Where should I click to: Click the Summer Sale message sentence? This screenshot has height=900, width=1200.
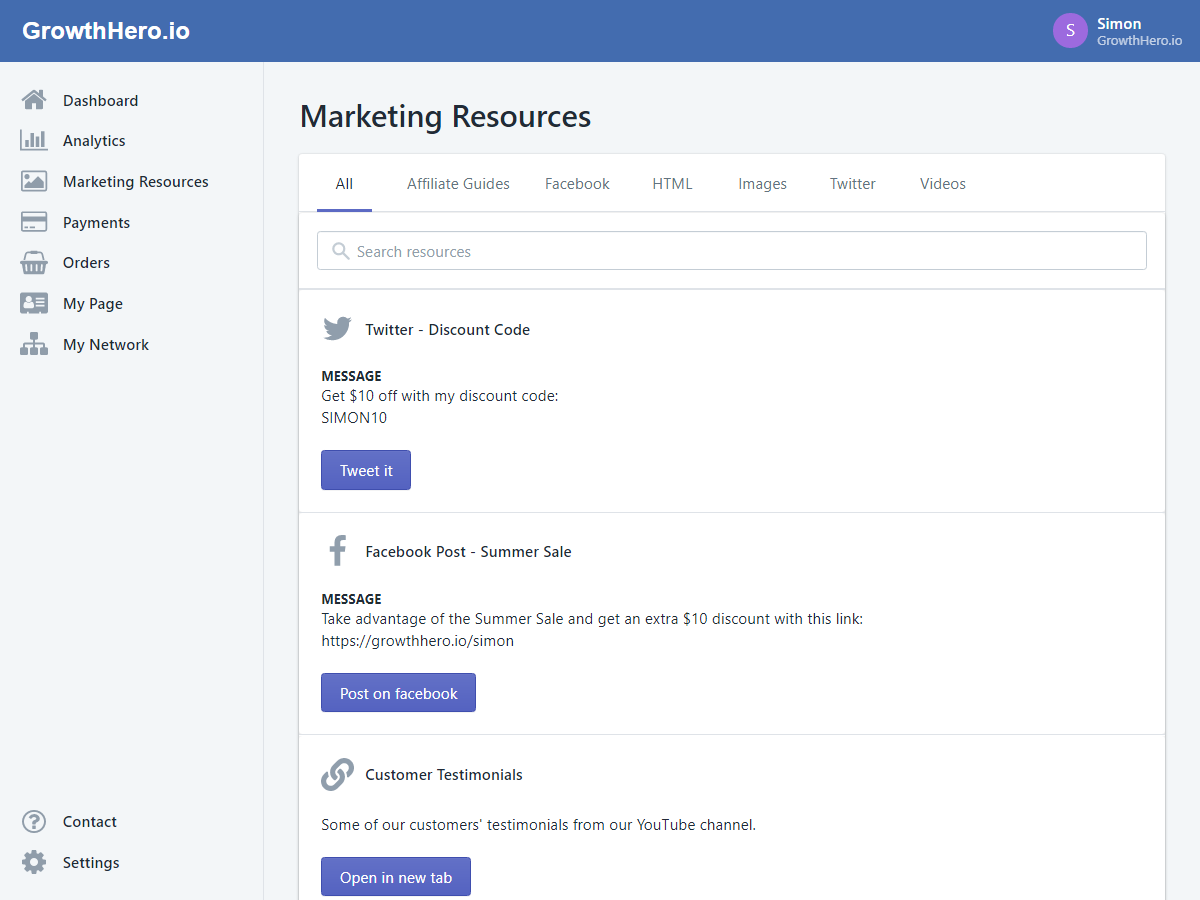tap(592, 619)
